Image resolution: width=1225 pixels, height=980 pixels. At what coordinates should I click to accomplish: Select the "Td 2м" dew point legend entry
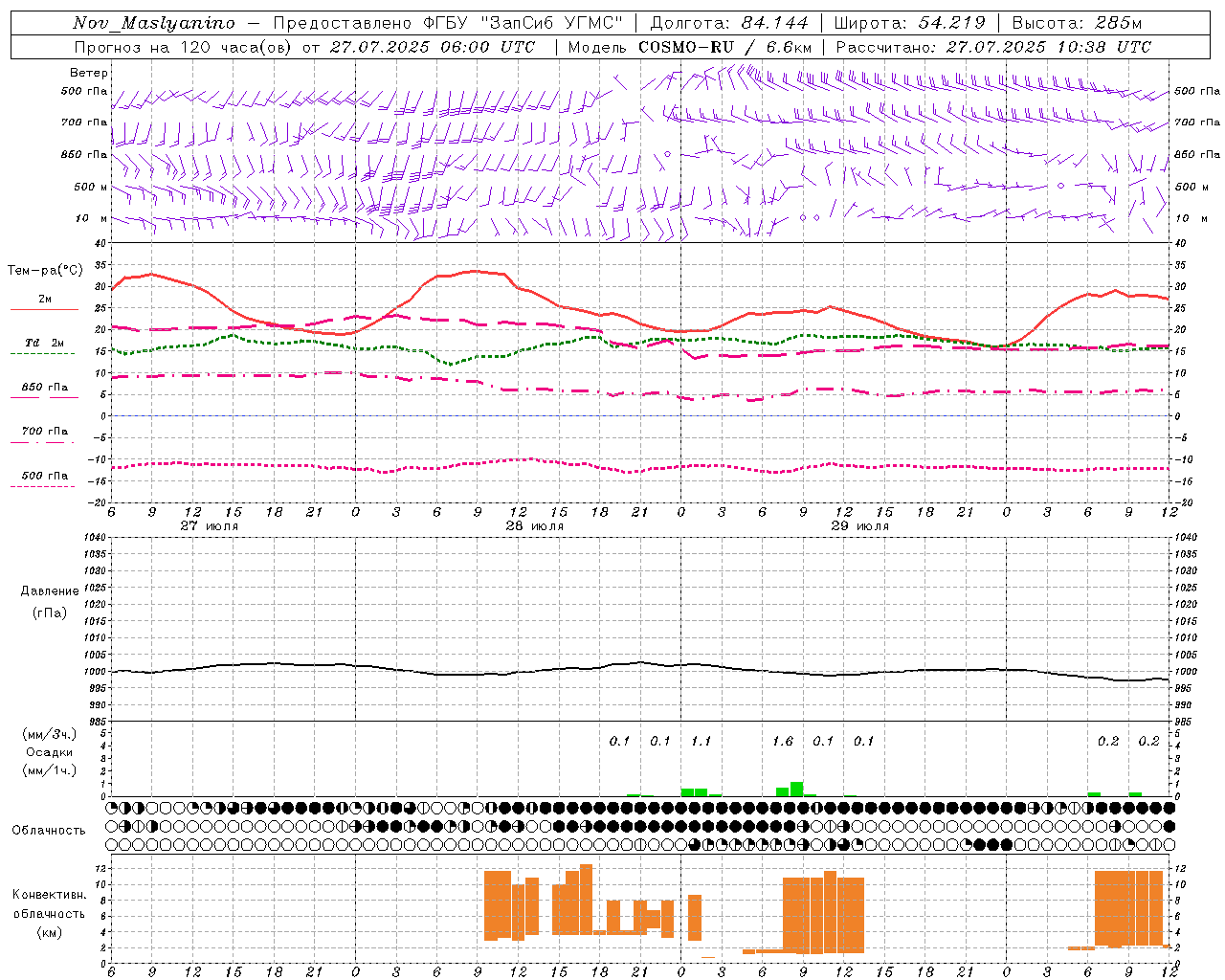(x=45, y=343)
